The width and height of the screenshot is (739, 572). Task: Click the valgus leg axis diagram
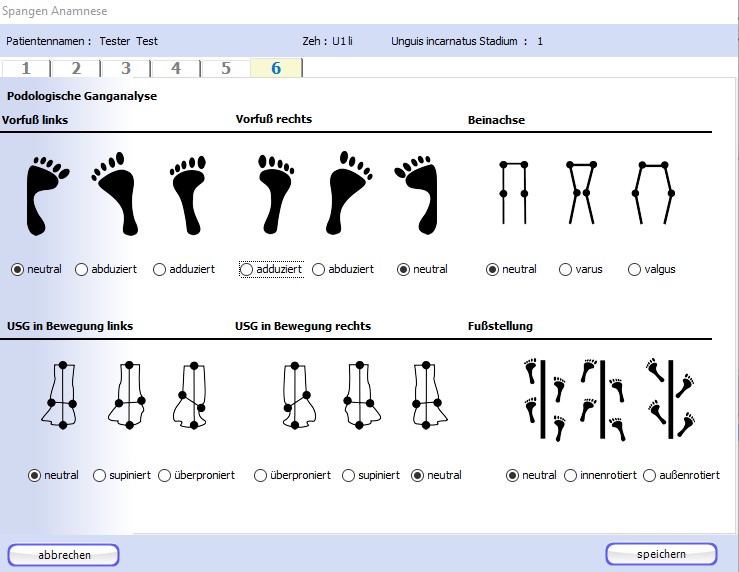coord(653,192)
